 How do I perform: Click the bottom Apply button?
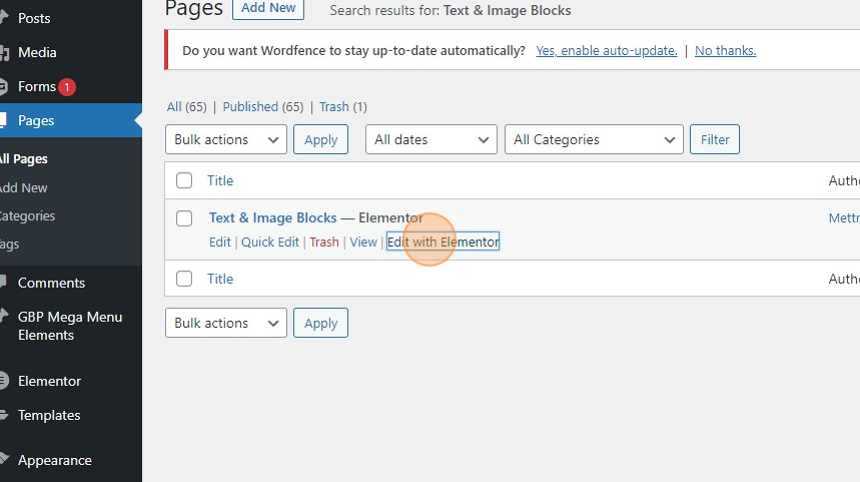point(321,323)
